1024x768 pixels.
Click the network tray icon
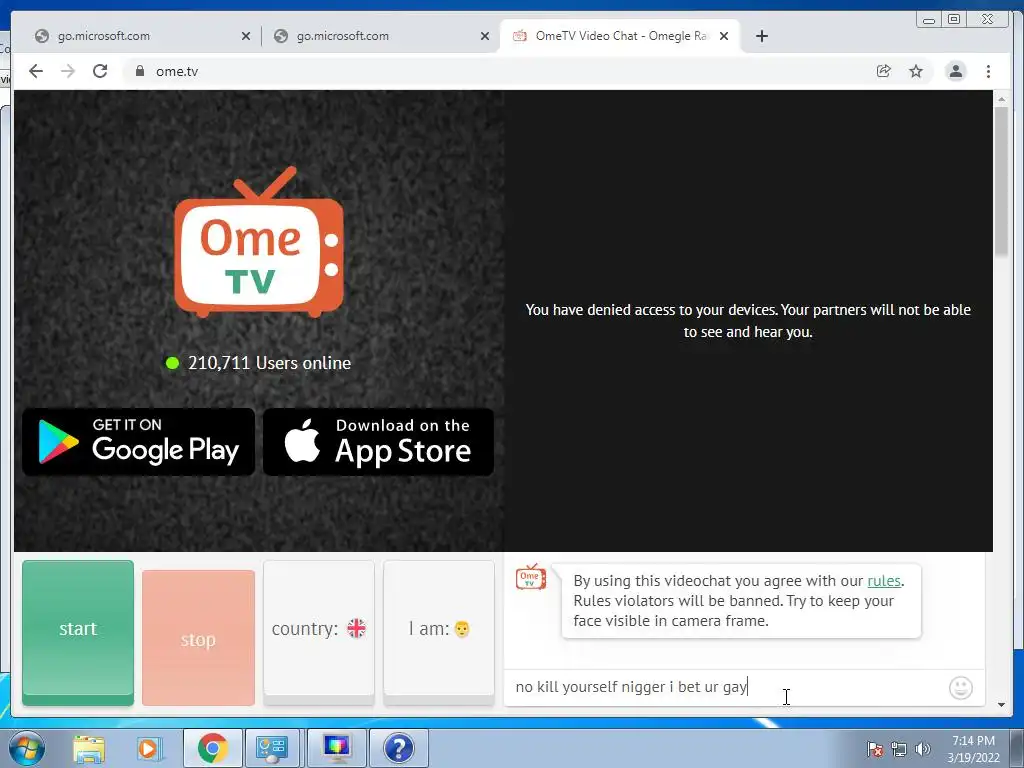[x=899, y=749]
